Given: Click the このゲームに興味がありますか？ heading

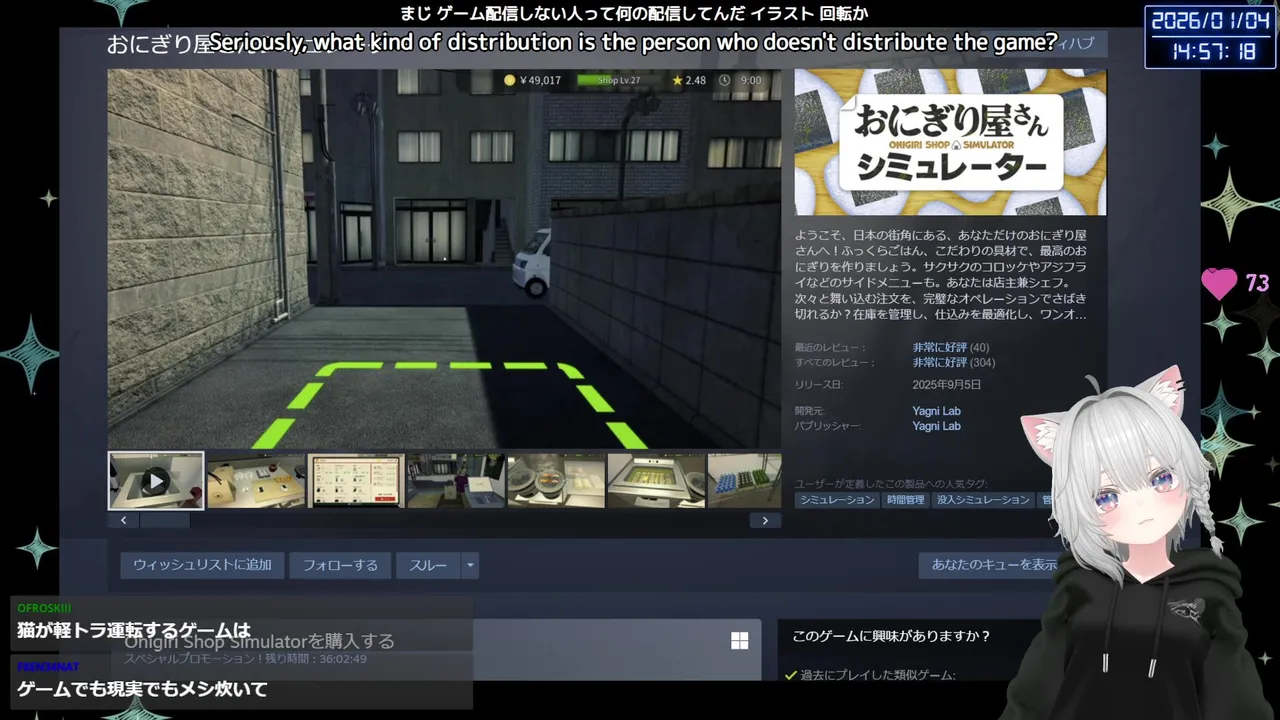Looking at the screenshot, I should (891, 636).
